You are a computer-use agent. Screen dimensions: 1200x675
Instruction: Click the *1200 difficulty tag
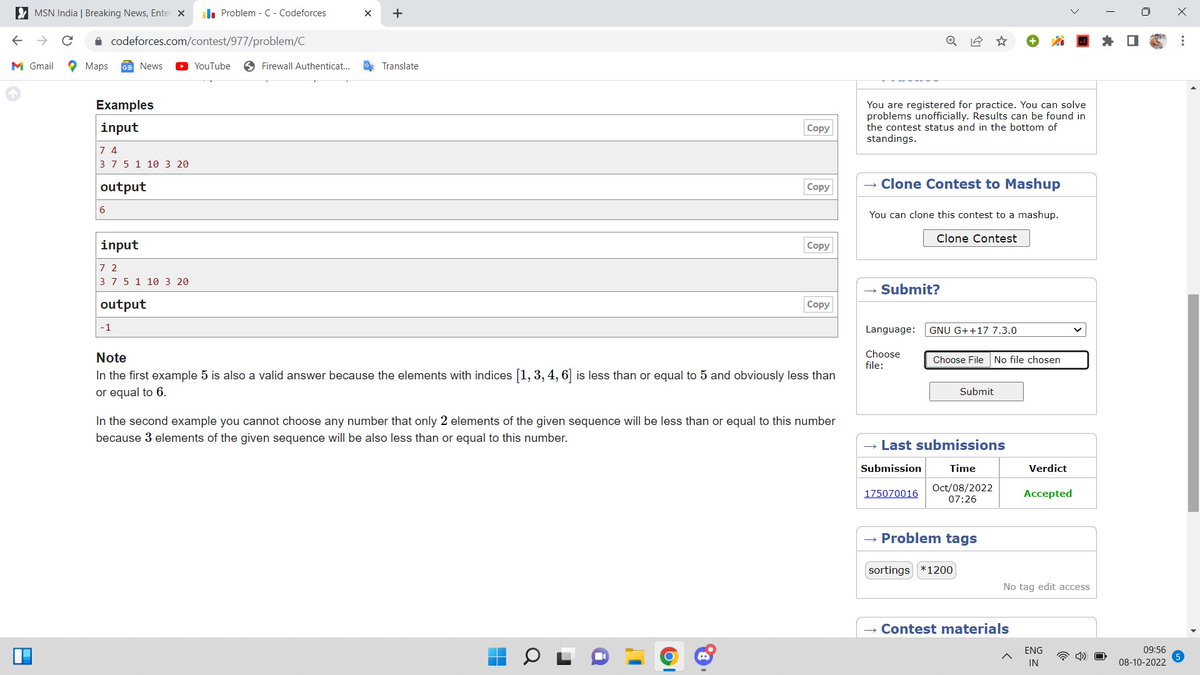[x=937, y=570]
